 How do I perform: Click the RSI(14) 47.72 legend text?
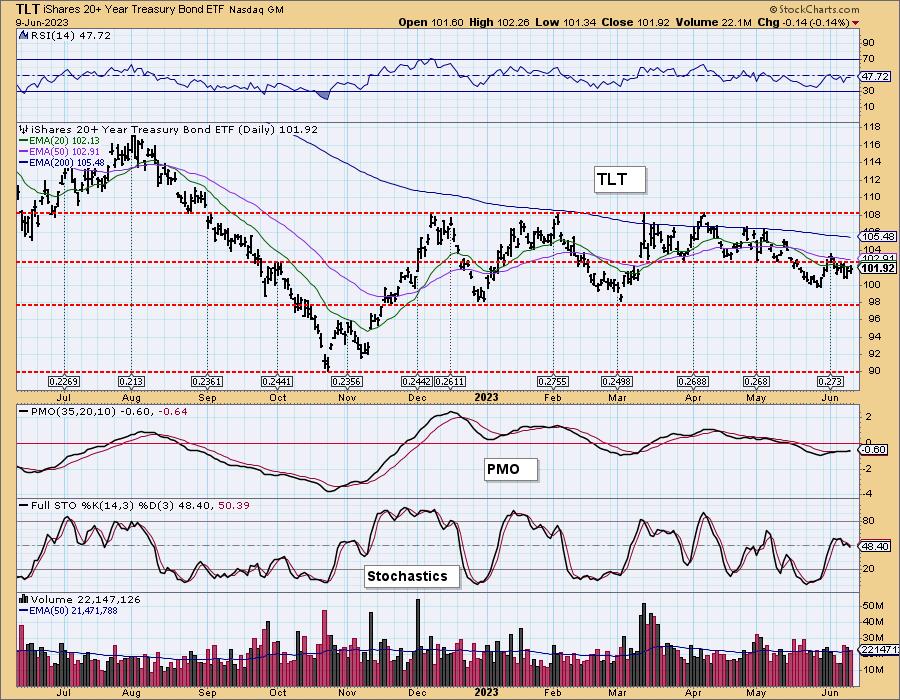pos(70,36)
